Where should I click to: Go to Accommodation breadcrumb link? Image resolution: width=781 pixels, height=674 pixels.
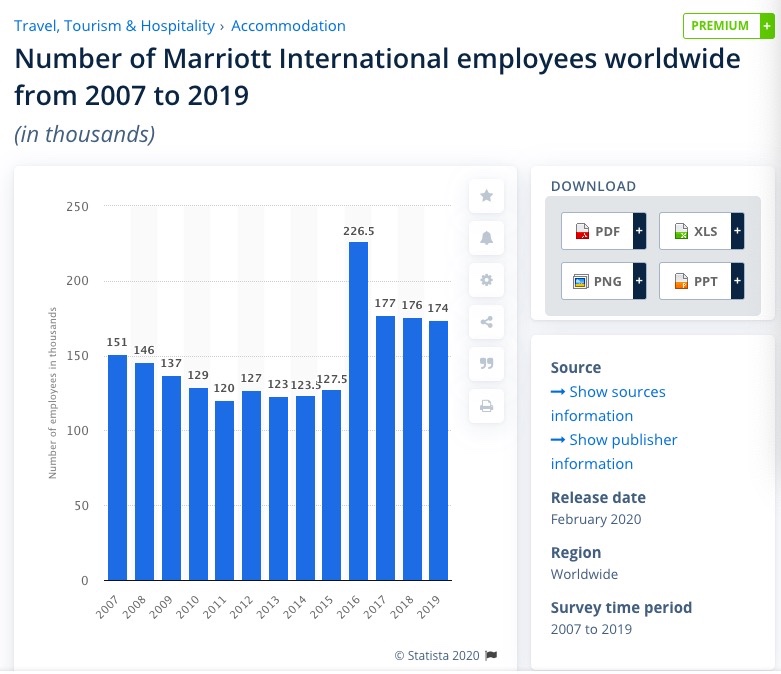[288, 26]
